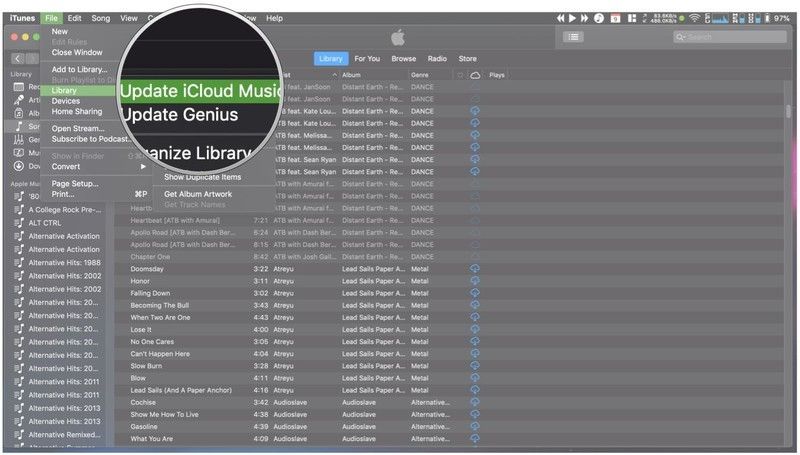Image resolution: width=800 pixels, height=455 pixels.
Task: Download Honor via its cloud icon
Action: 474,281
